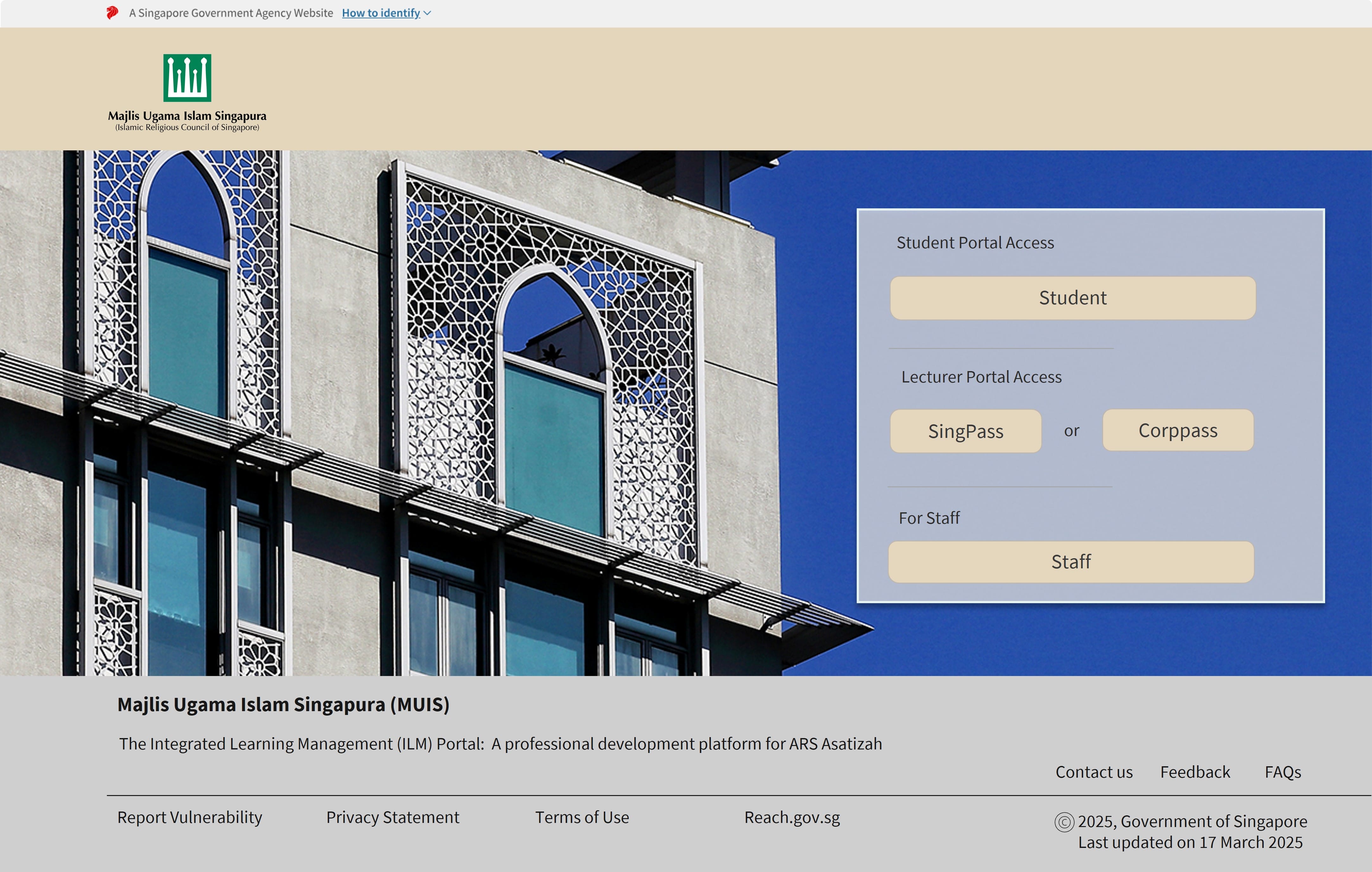Image resolution: width=1372 pixels, height=872 pixels.
Task: View the Terms of Use
Action: click(x=582, y=817)
